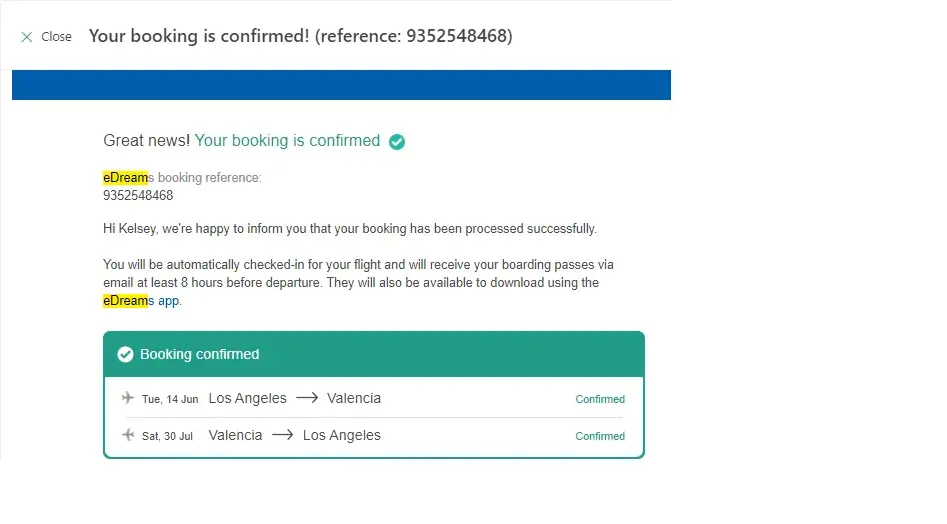Click the highlighted eDreams booking reference label
The width and height of the screenshot is (947, 524).
182,178
